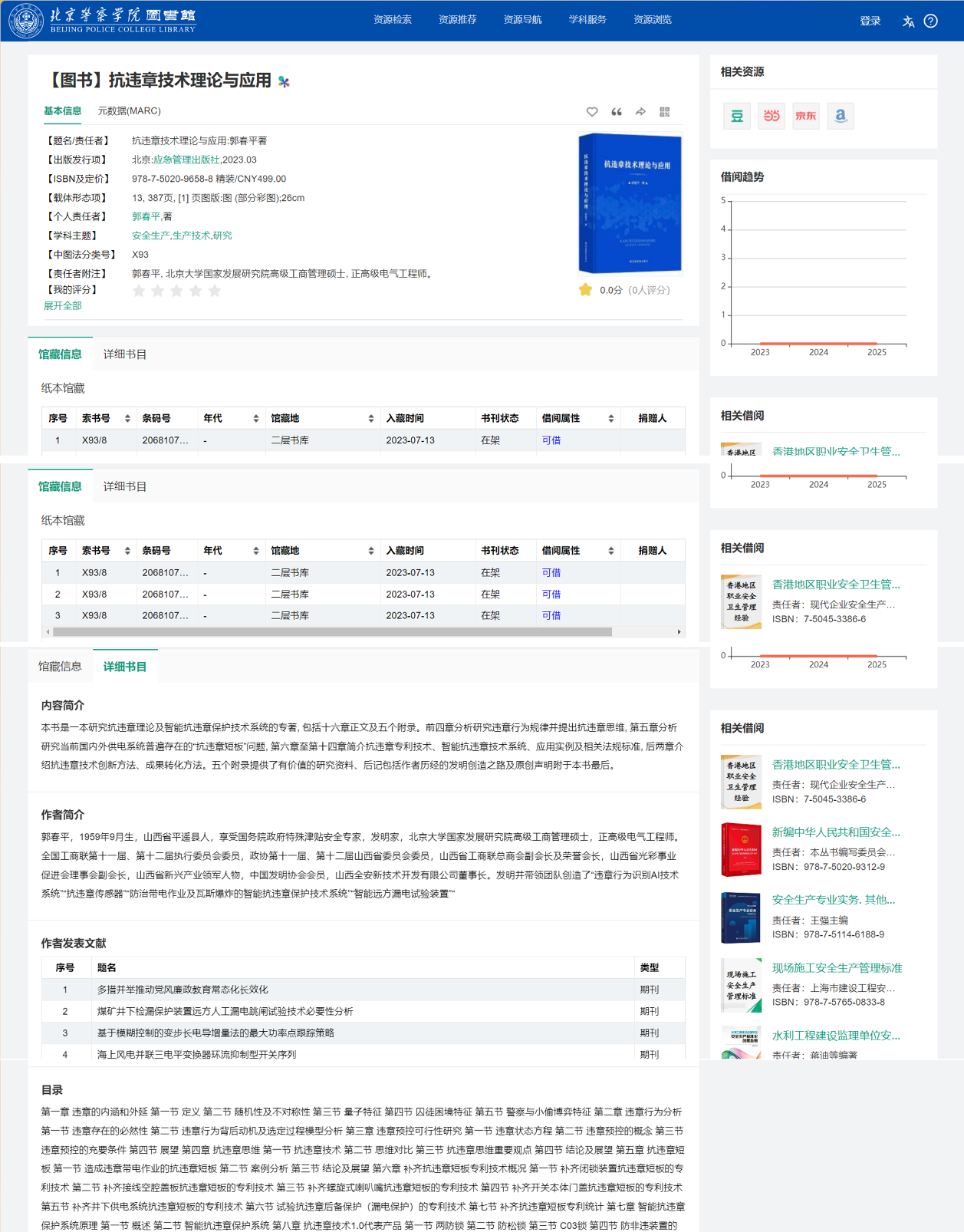Open related book 新编中华人民共和国安全...
Viewport: 964px width, 1232px height.
(836, 832)
